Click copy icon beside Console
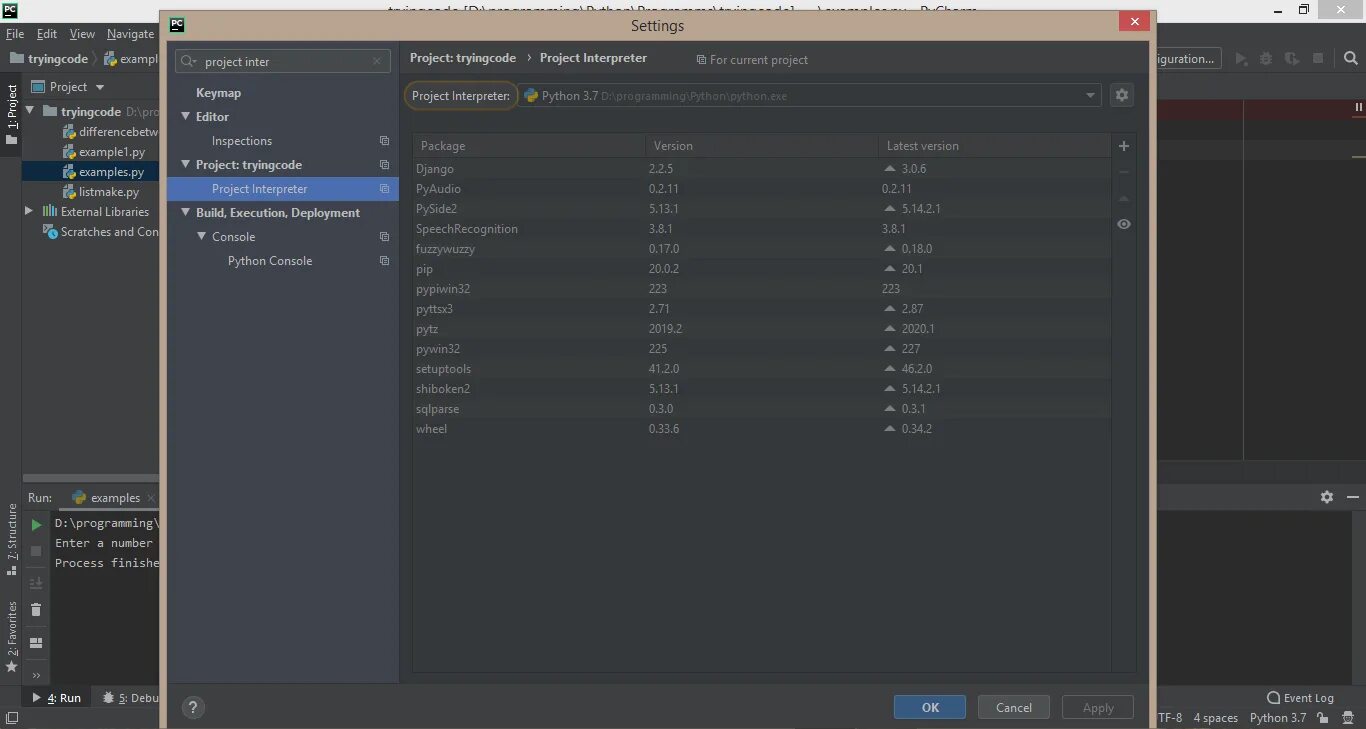 pos(384,237)
